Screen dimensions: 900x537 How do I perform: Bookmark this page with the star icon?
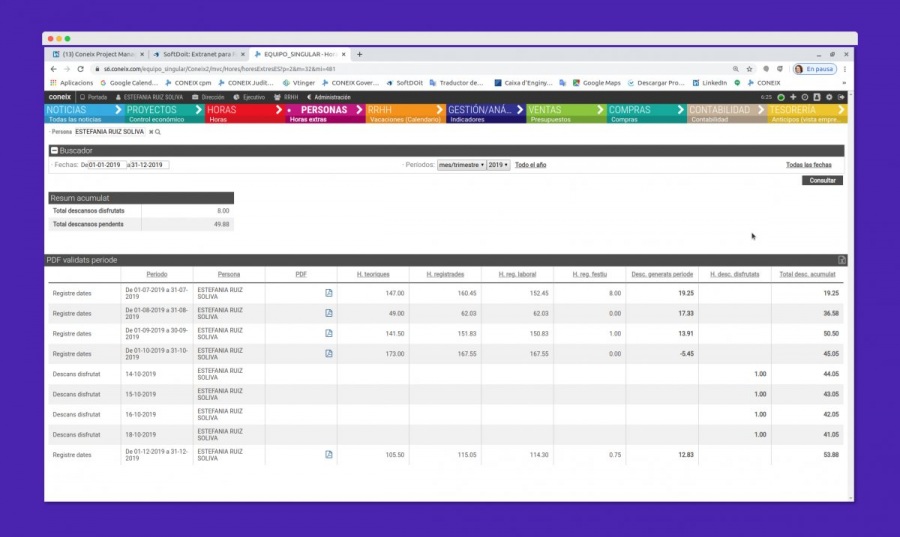(750, 69)
